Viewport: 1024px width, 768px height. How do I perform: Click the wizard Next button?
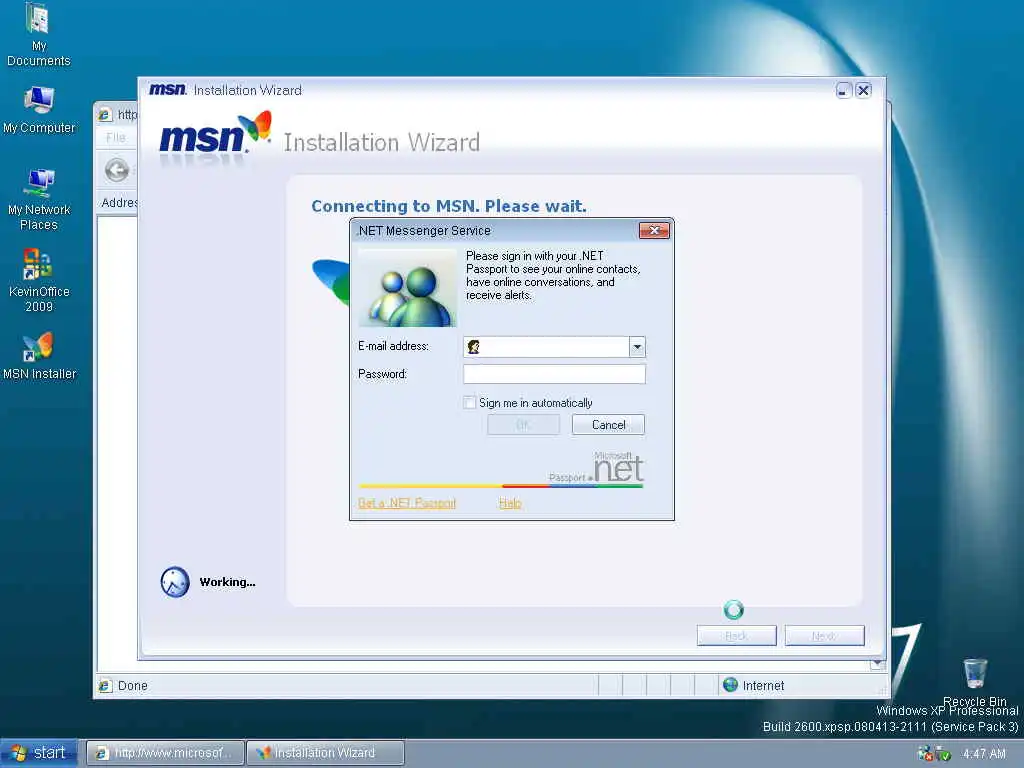pyautogui.click(x=824, y=635)
